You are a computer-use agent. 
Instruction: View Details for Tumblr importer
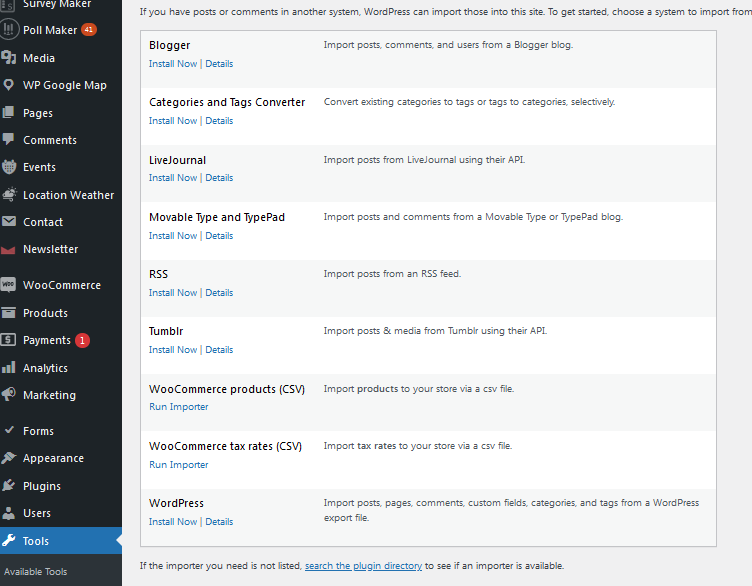coord(219,350)
